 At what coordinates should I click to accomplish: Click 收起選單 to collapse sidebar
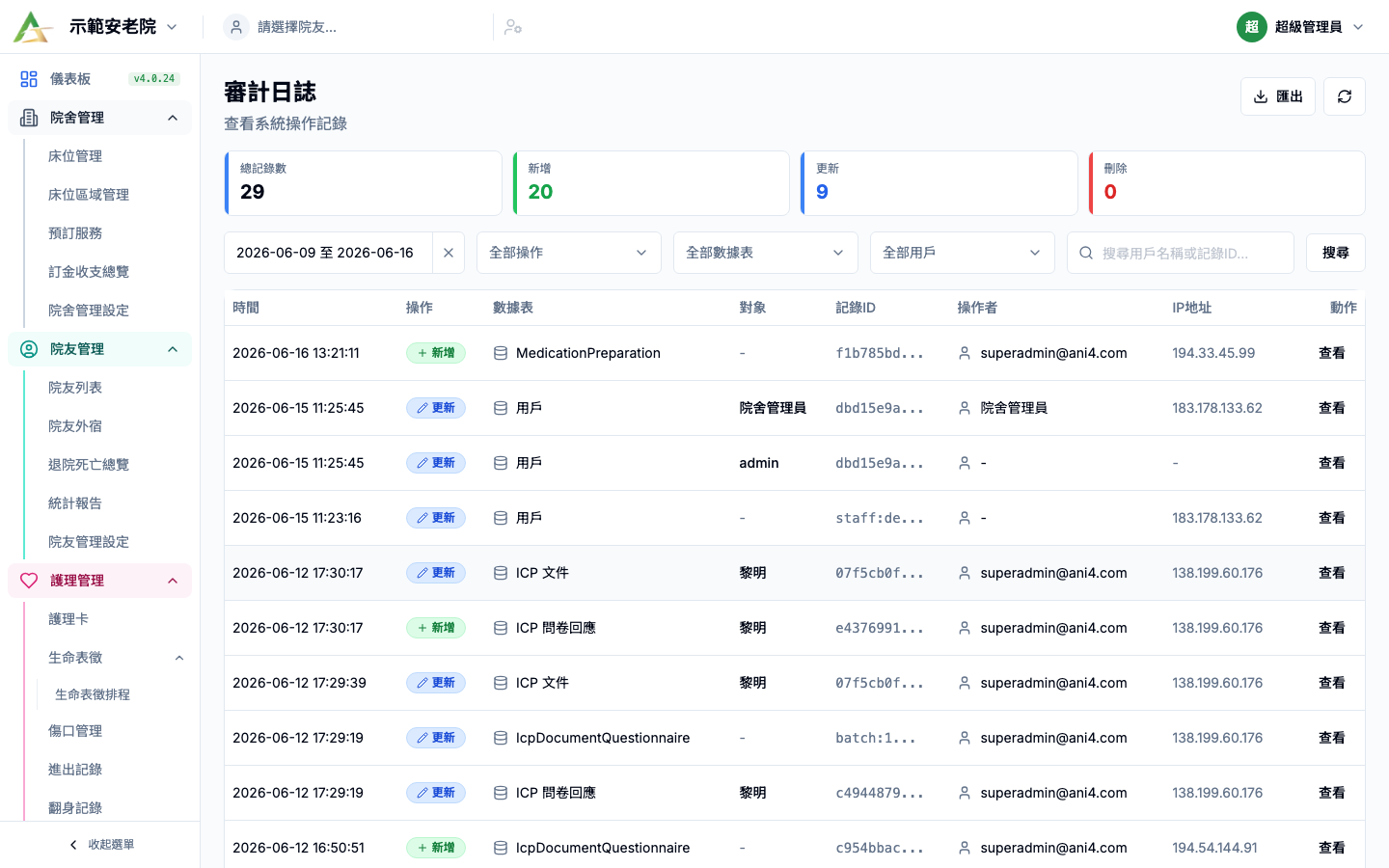click(x=100, y=845)
